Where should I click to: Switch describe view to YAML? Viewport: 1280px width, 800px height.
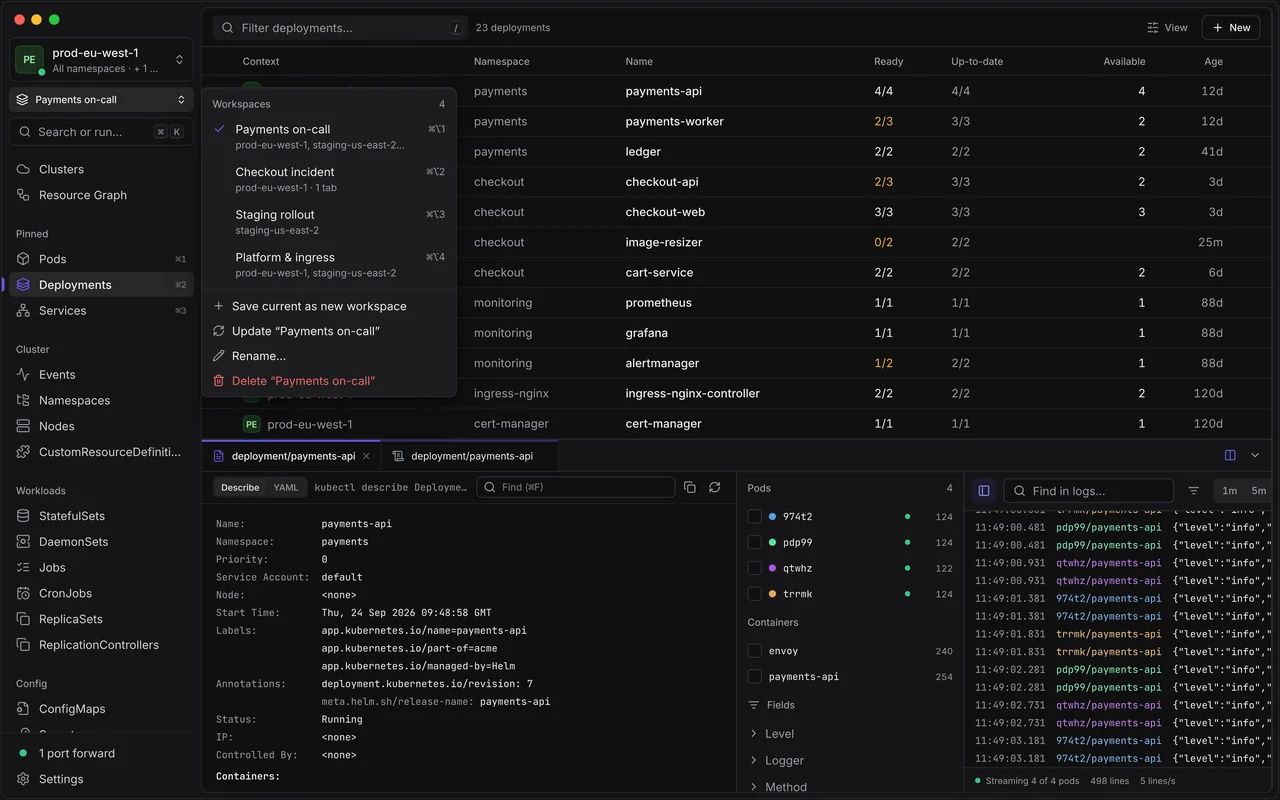(x=286, y=487)
